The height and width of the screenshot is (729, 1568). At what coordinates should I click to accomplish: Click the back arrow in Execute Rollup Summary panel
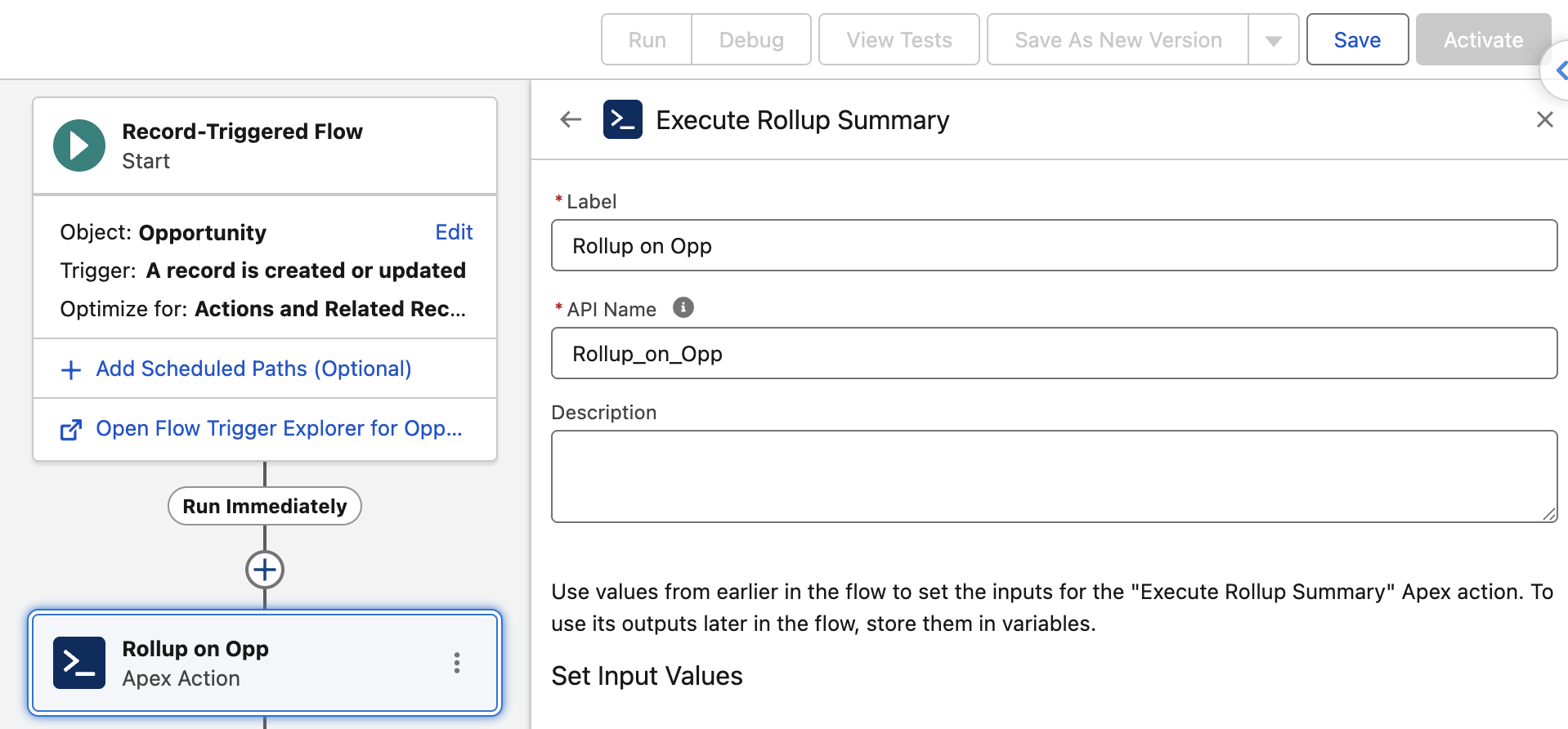[571, 120]
